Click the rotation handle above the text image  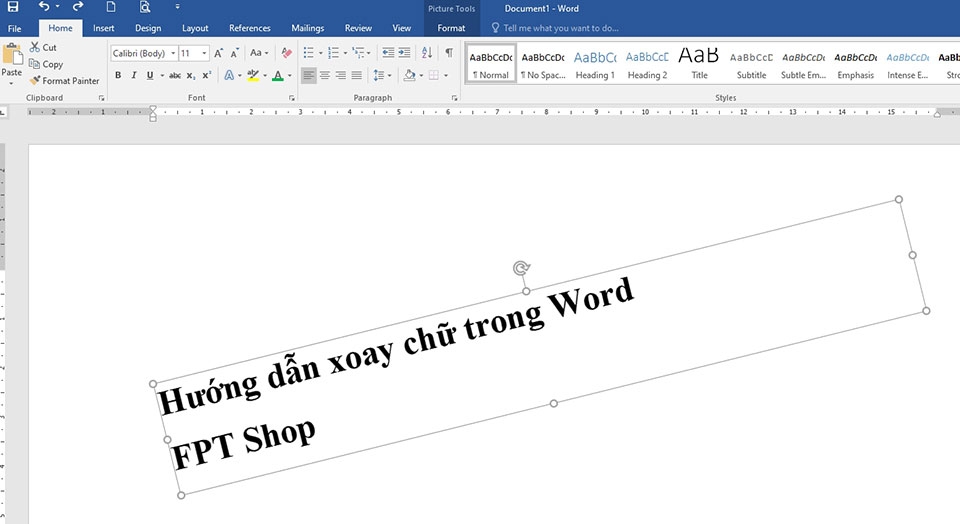521,268
